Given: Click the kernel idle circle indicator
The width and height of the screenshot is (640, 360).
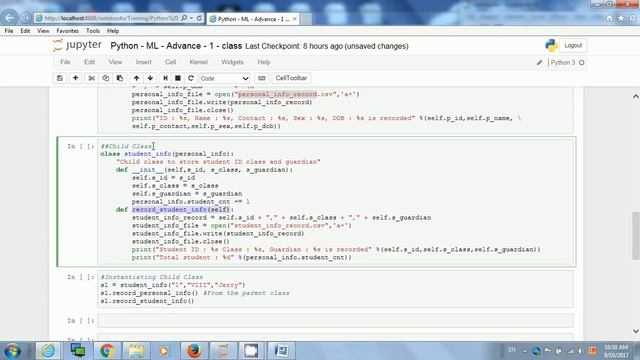Looking at the screenshot, I should tap(582, 62).
